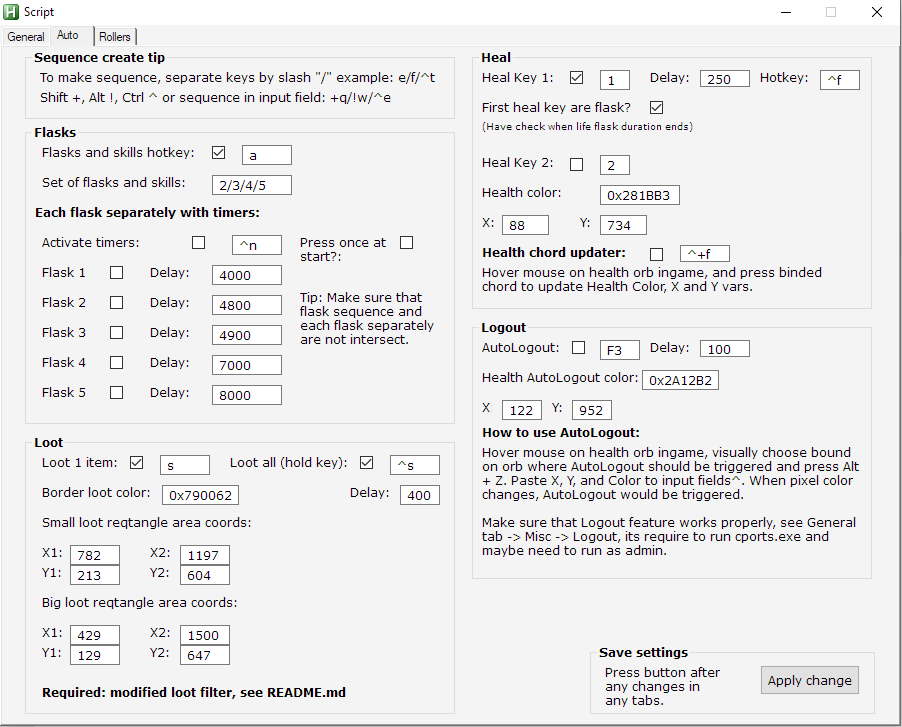Click AutoLogout X field showing 122

(522, 410)
